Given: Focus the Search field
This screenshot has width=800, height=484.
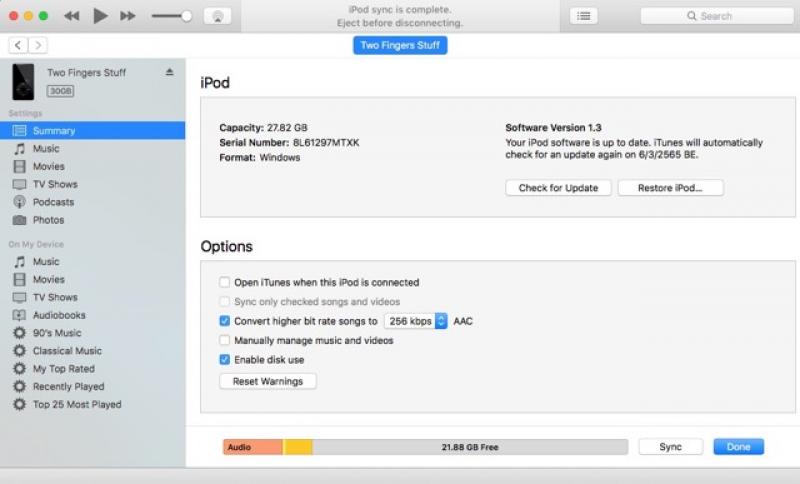Looking at the screenshot, I should coord(717,16).
